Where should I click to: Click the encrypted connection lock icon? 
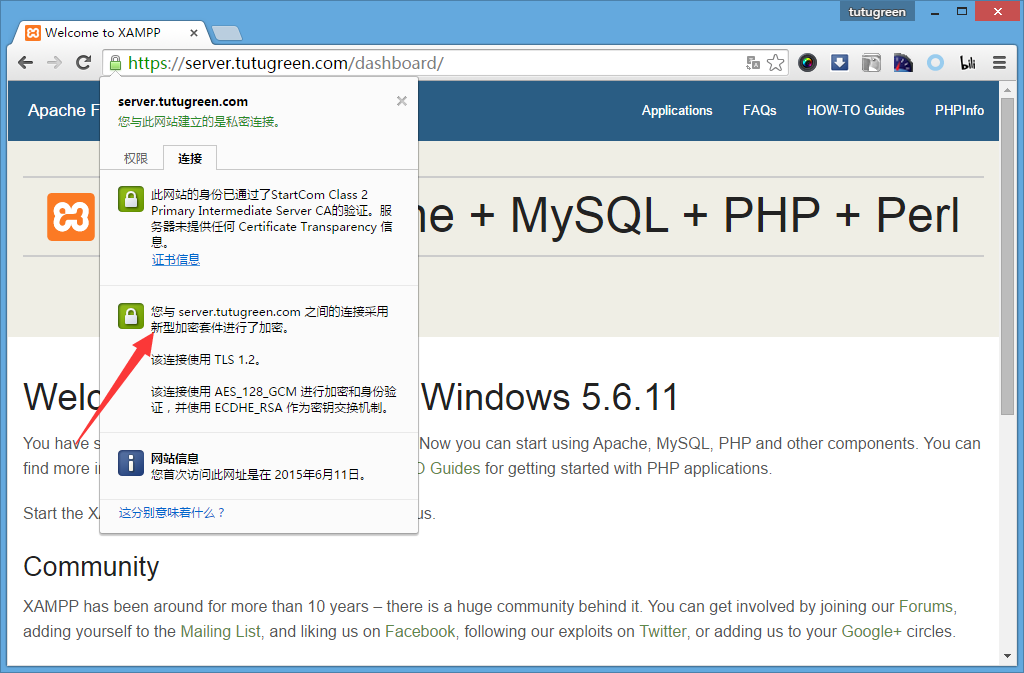click(131, 316)
